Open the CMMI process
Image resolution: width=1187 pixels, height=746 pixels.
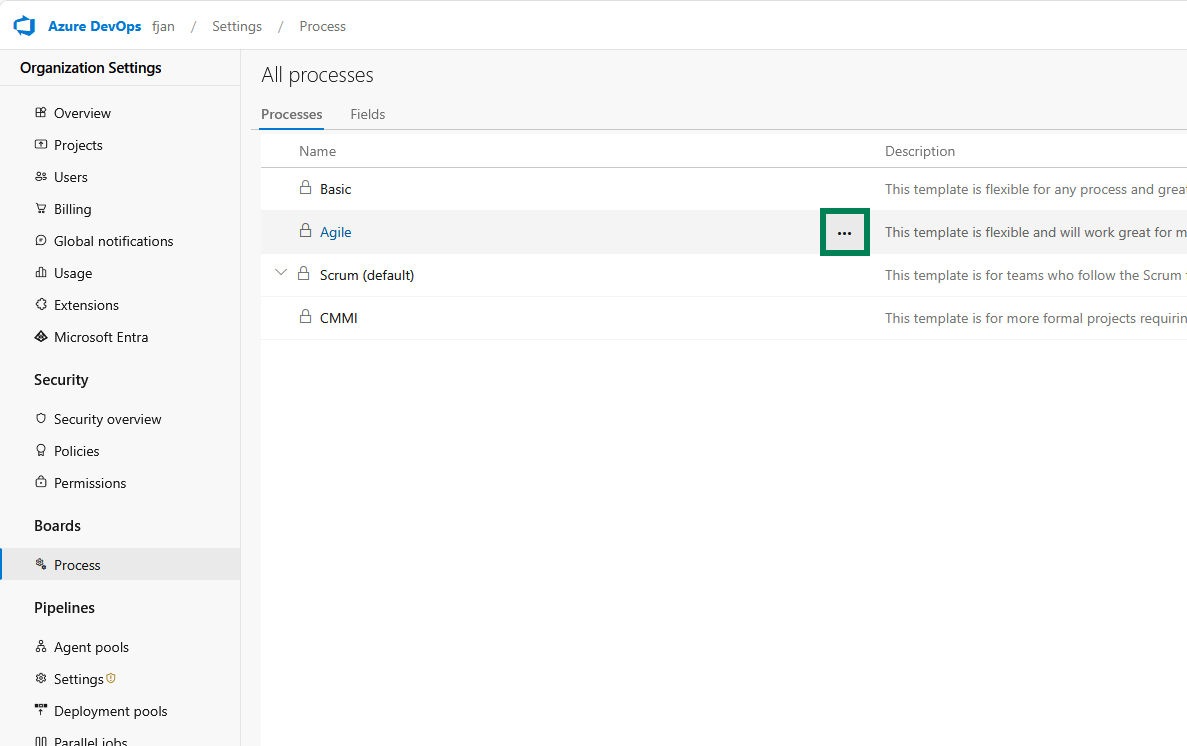pyautogui.click(x=338, y=317)
